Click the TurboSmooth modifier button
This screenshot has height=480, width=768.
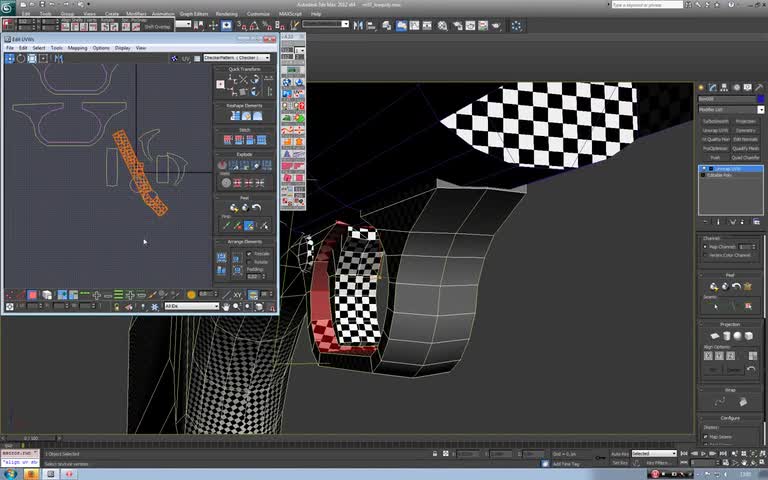tap(714, 121)
